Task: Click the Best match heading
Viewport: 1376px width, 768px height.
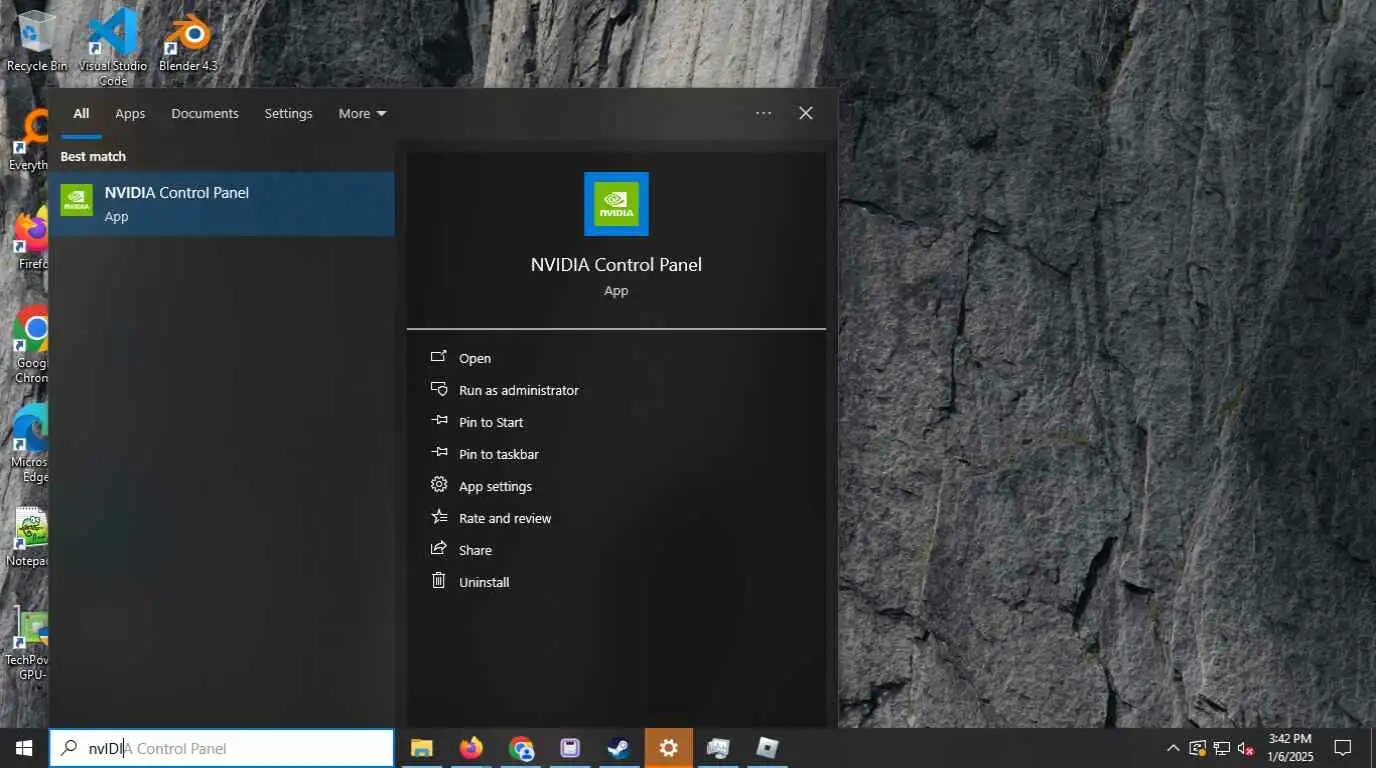Action: [x=93, y=157]
